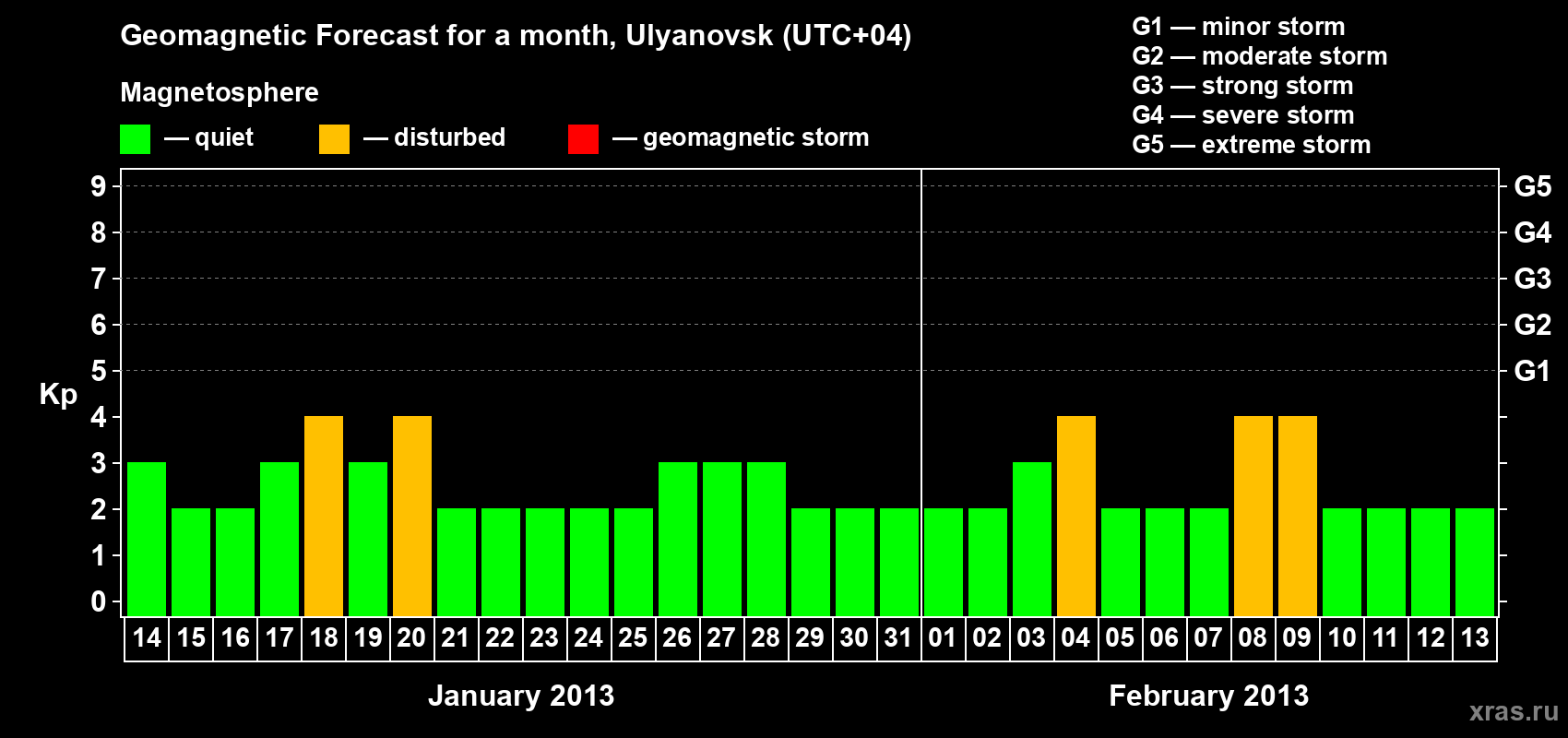
Task: Click date label 20 on the axis
Action: coord(411,637)
